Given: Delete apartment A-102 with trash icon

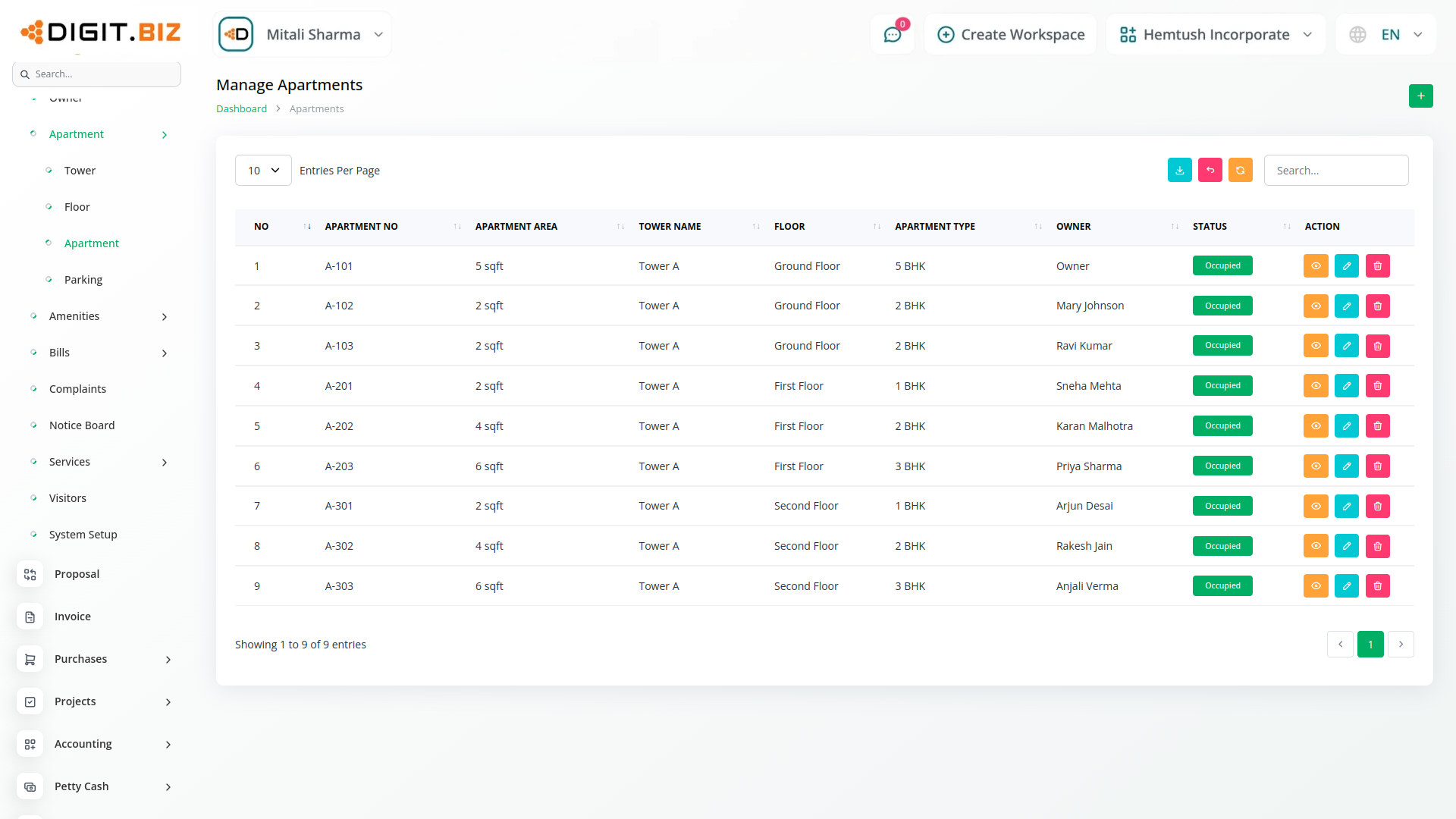Looking at the screenshot, I should pyautogui.click(x=1377, y=306).
